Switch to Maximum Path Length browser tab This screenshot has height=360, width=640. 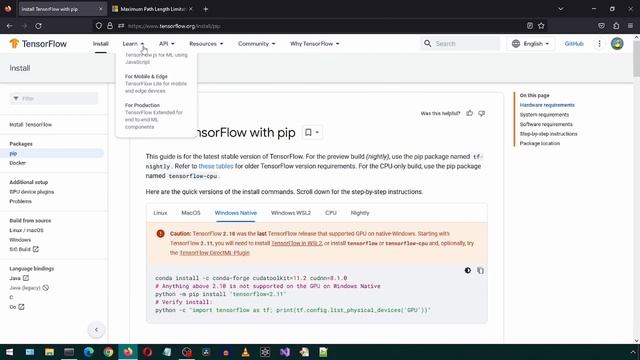(x=153, y=9)
